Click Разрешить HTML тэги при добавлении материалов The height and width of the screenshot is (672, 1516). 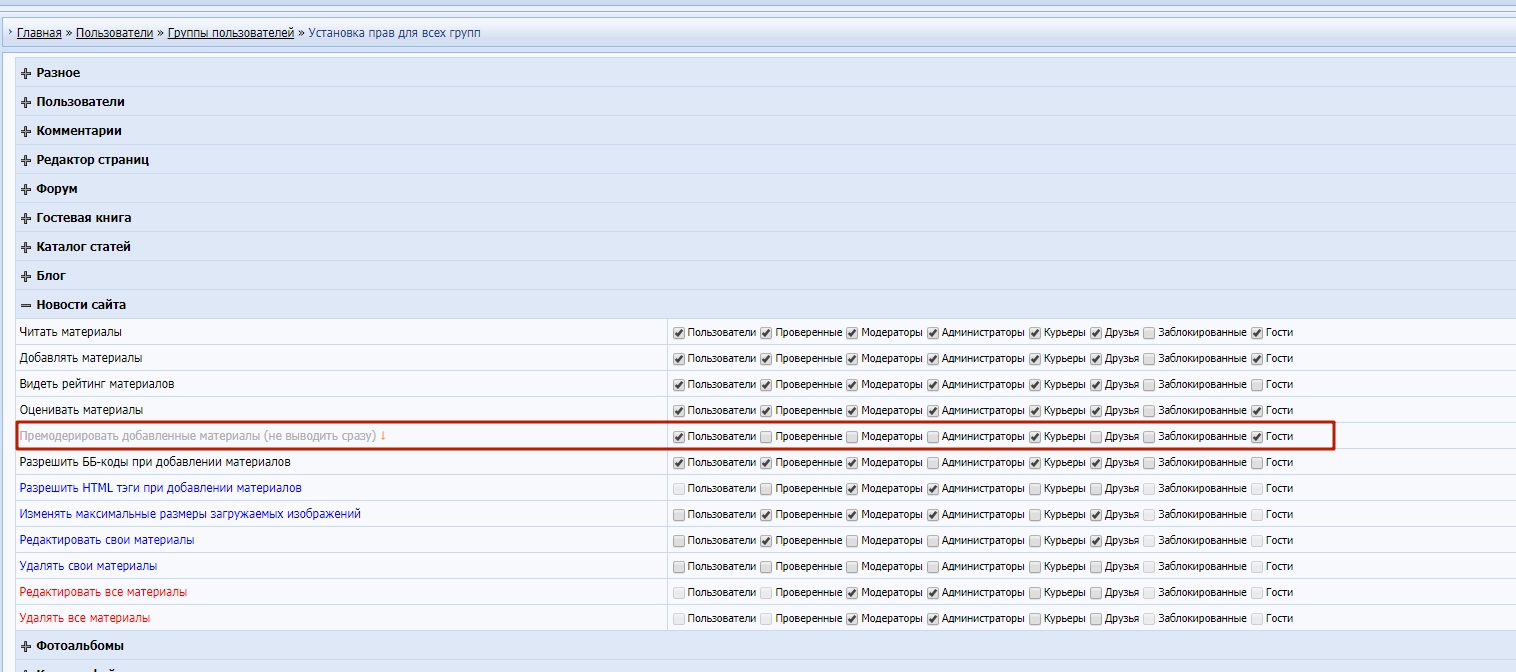pos(160,488)
